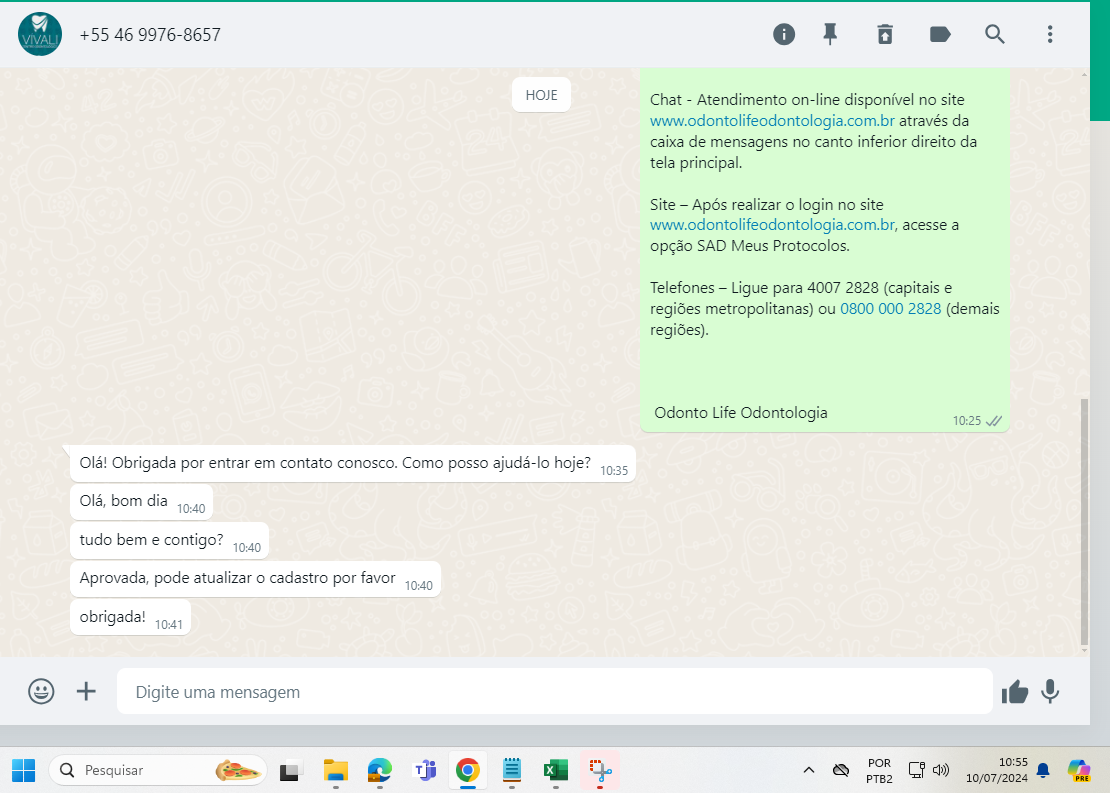Open the Windows Start menu
This screenshot has width=1110, height=793.
pyautogui.click(x=23, y=770)
